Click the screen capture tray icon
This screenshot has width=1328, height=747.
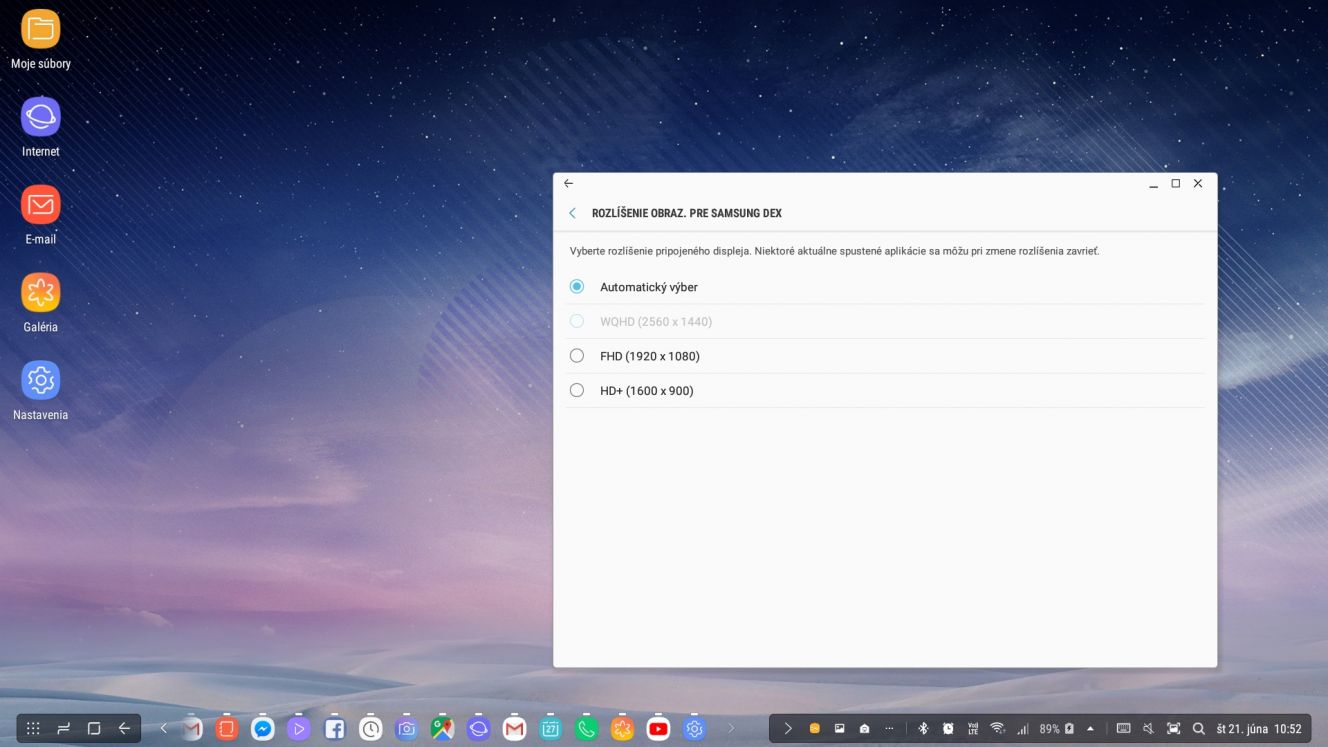[x=1173, y=729]
